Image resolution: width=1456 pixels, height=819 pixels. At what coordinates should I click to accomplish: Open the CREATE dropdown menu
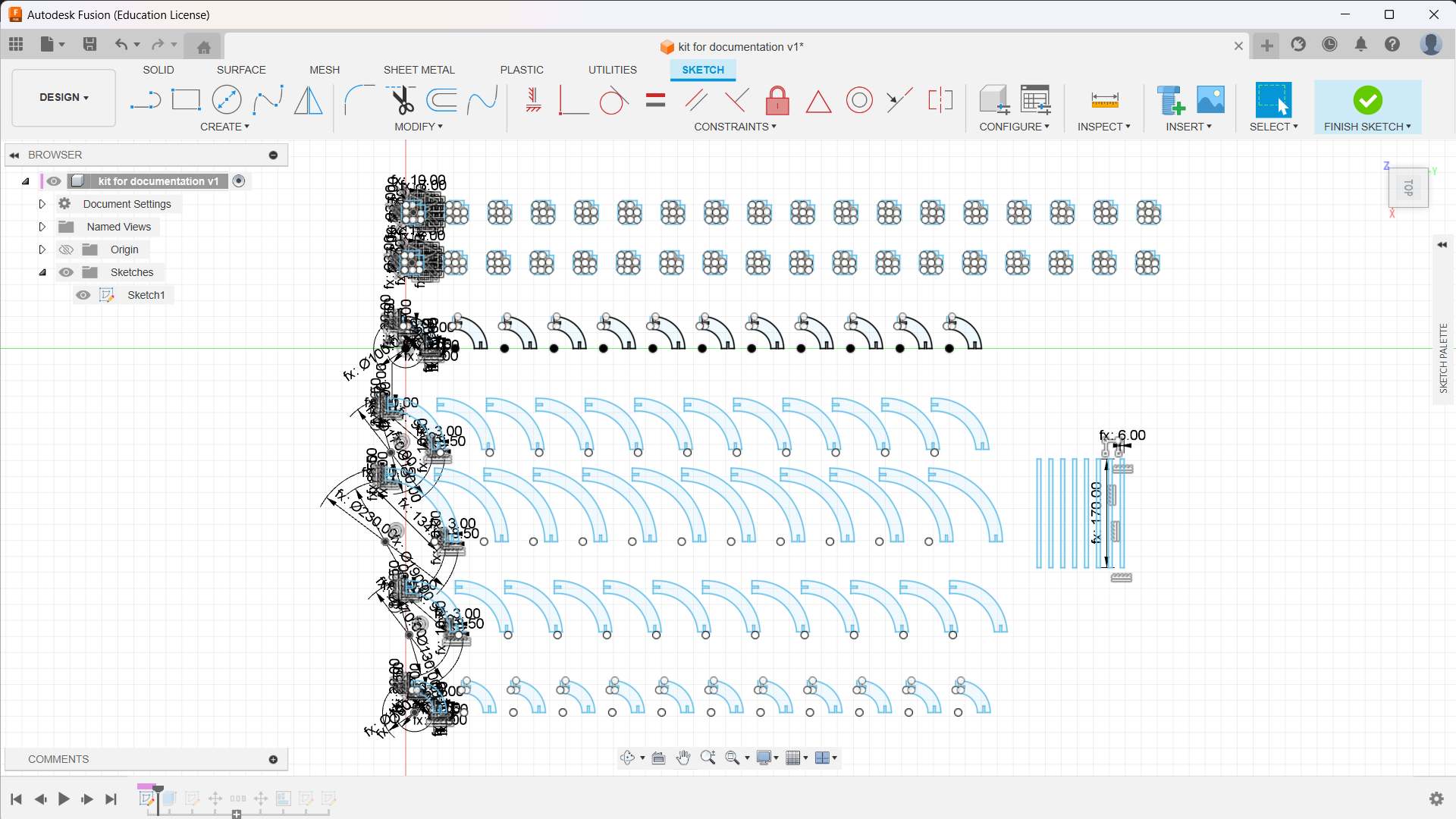224,127
